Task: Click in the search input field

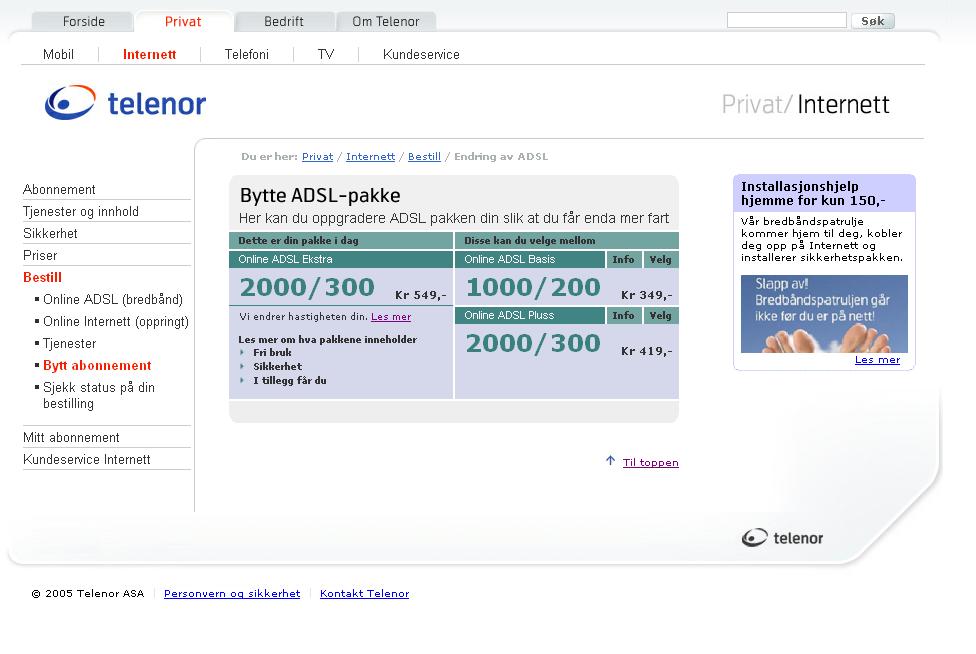Action: click(787, 21)
